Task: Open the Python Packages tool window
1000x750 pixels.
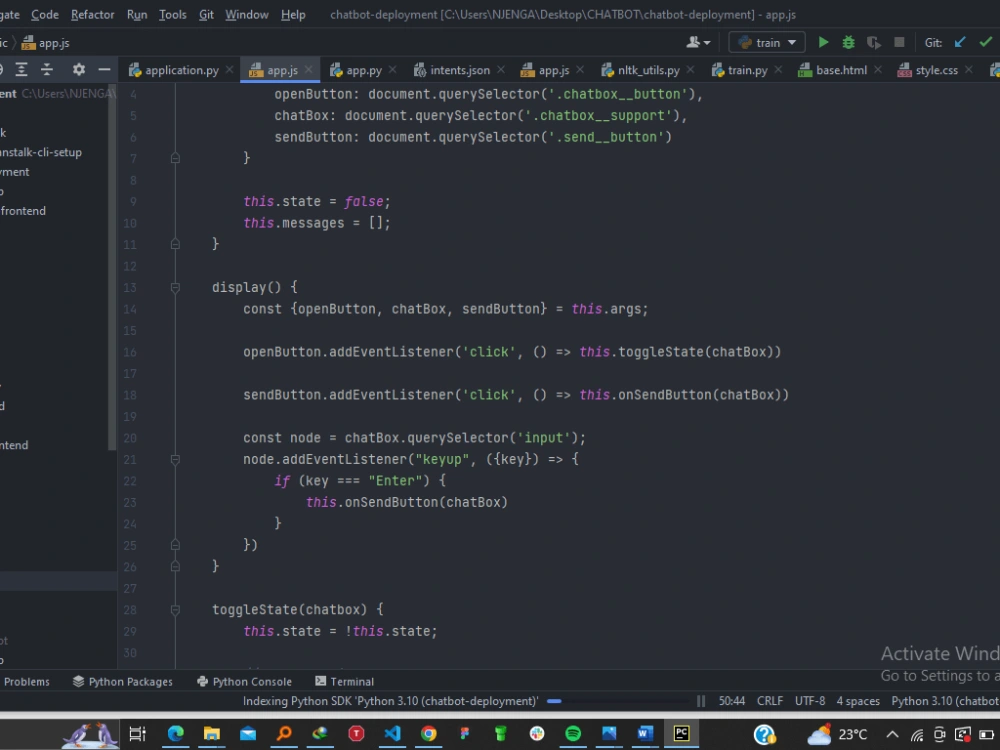Action: click(x=123, y=682)
